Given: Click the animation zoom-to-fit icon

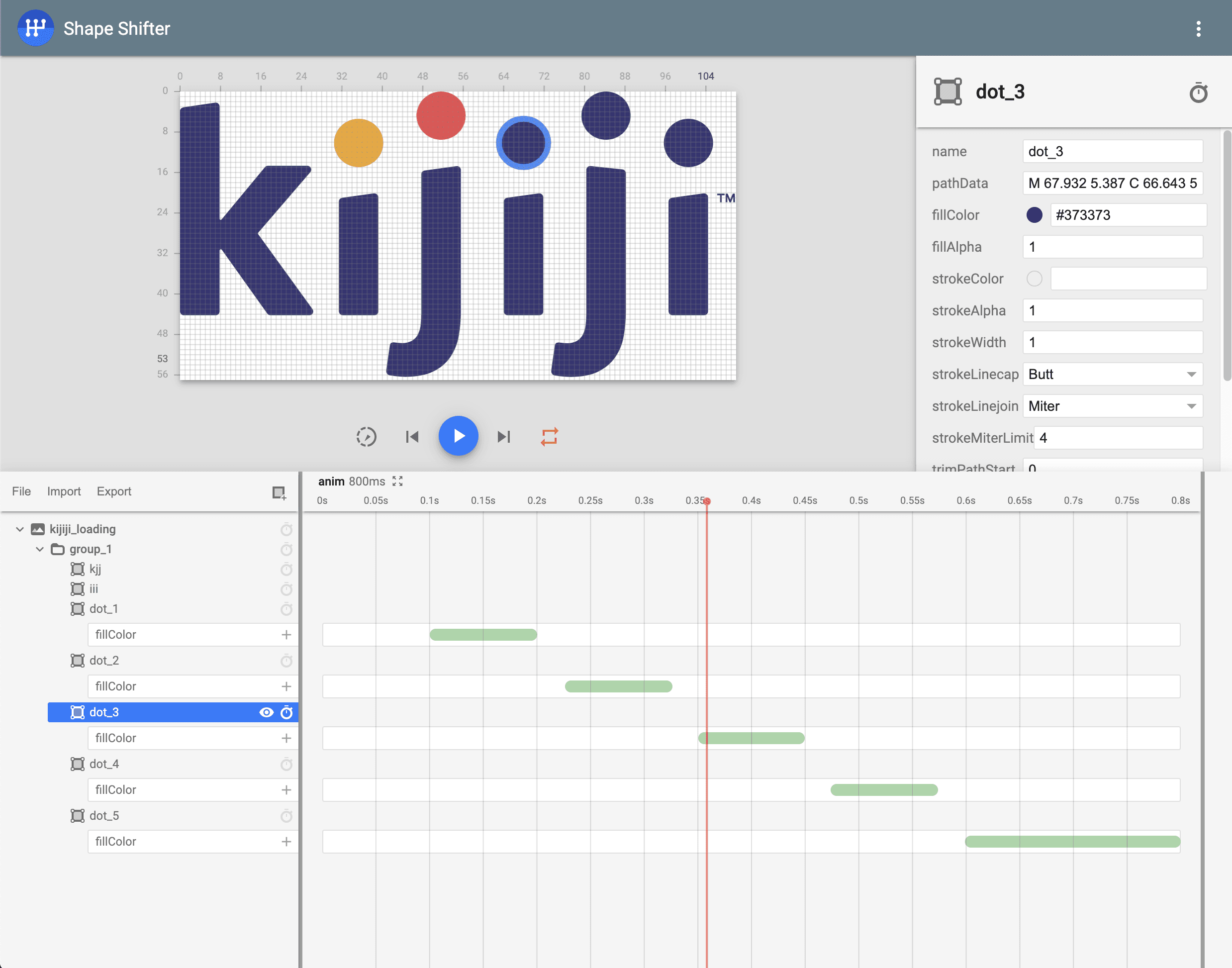Looking at the screenshot, I should [x=398, y=481].
